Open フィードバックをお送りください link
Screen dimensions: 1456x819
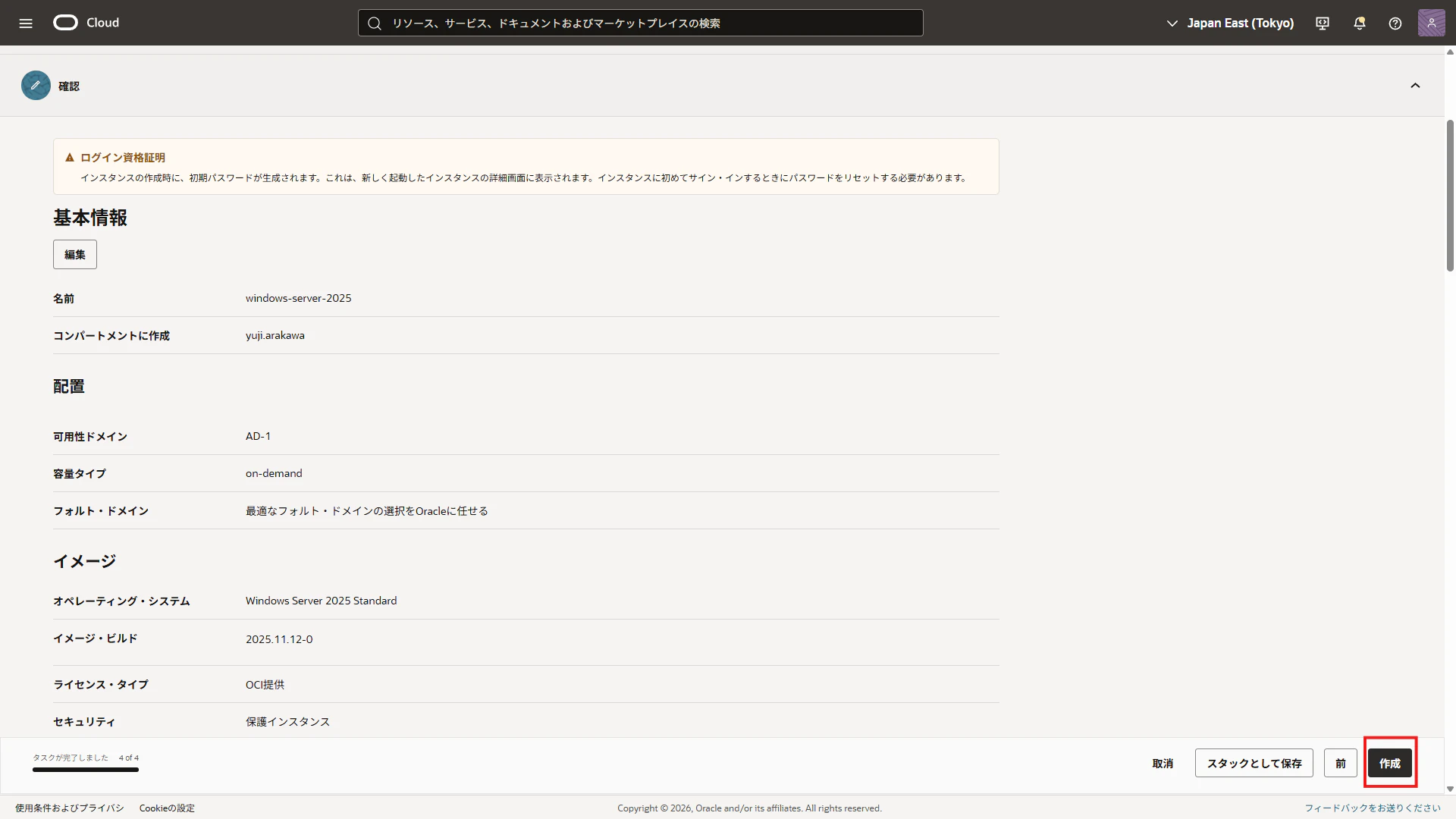click(x=1373, y=808)
